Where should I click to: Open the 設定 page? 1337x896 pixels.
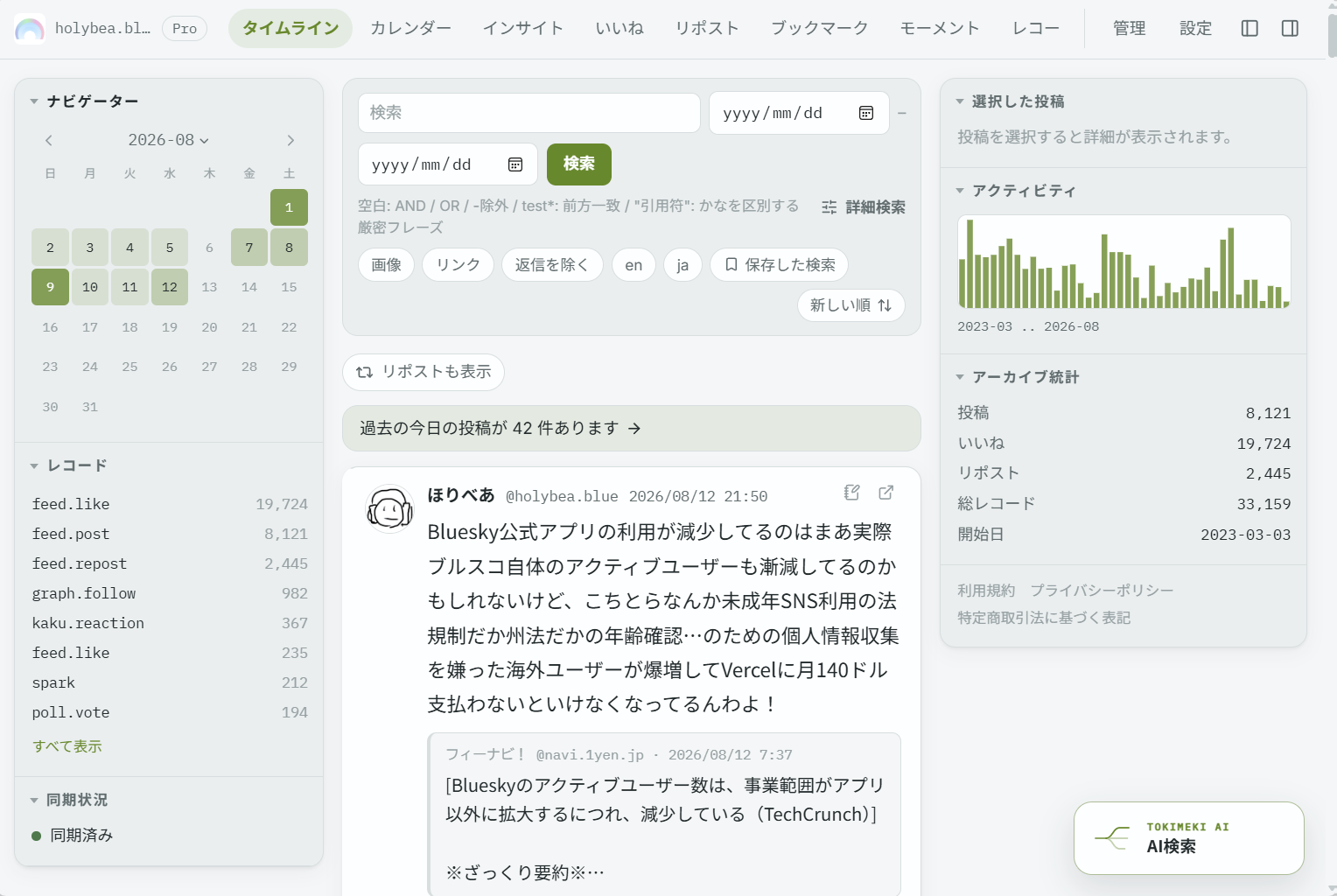click(x=1195, y=28)
